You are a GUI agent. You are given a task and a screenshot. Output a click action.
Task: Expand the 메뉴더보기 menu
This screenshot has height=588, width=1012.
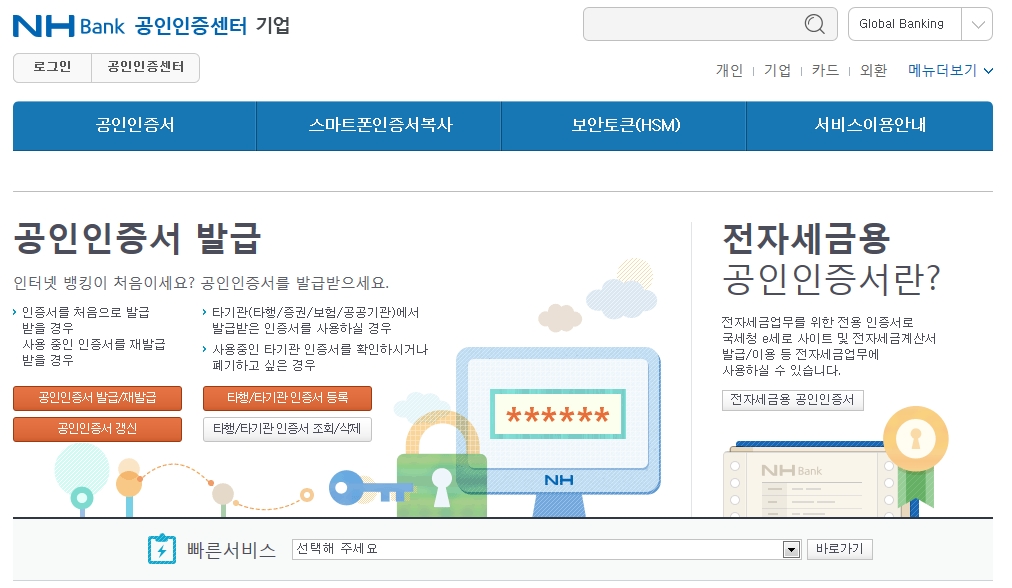[950, 70]
